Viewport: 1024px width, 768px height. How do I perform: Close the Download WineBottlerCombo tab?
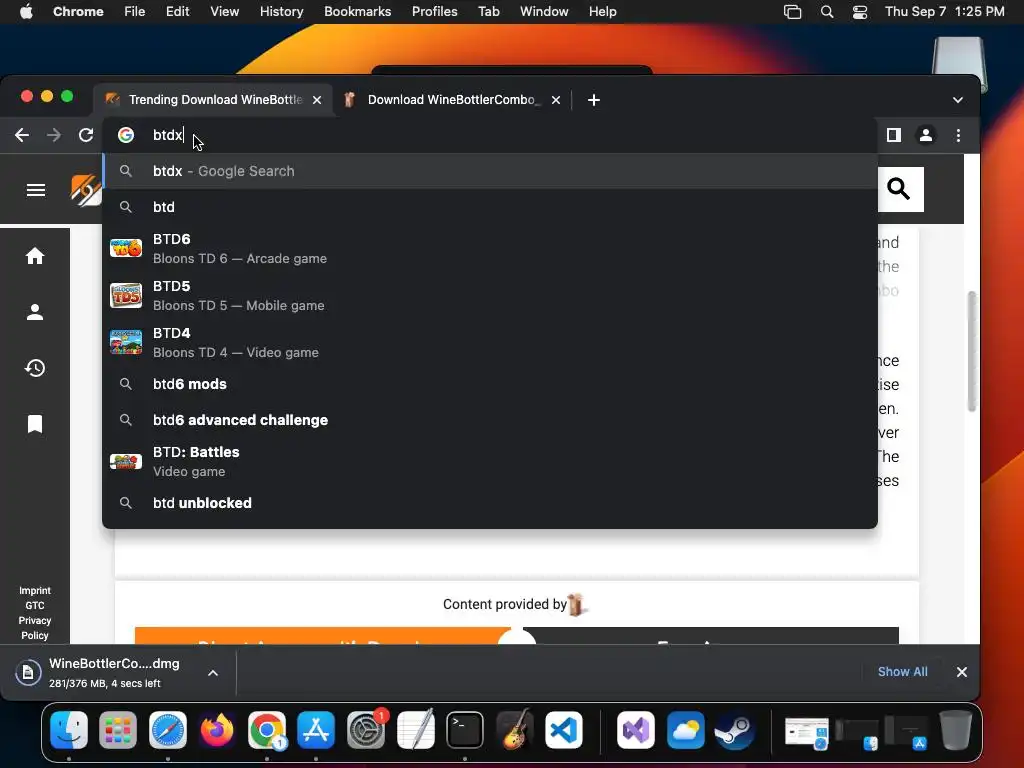click(x=556, y=100)
